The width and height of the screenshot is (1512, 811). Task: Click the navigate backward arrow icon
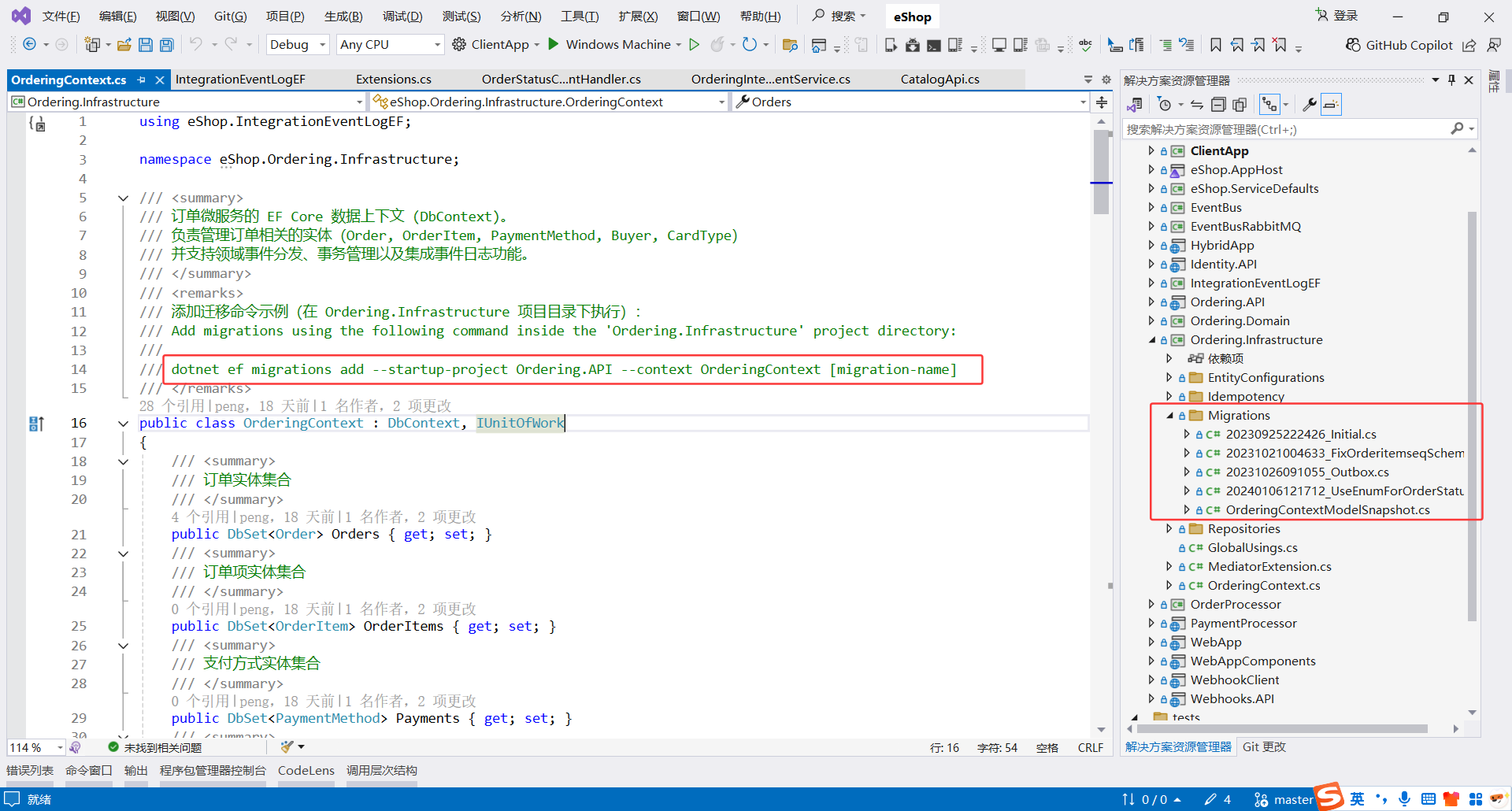tap(29, 45)
